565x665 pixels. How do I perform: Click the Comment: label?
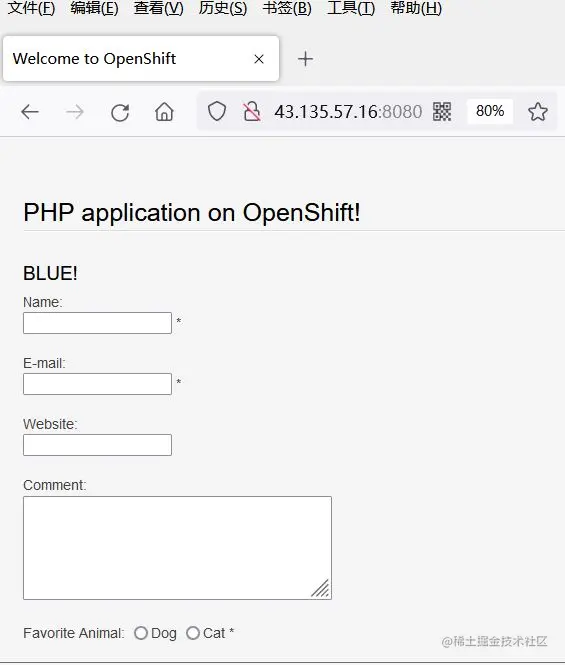point(55,485)
